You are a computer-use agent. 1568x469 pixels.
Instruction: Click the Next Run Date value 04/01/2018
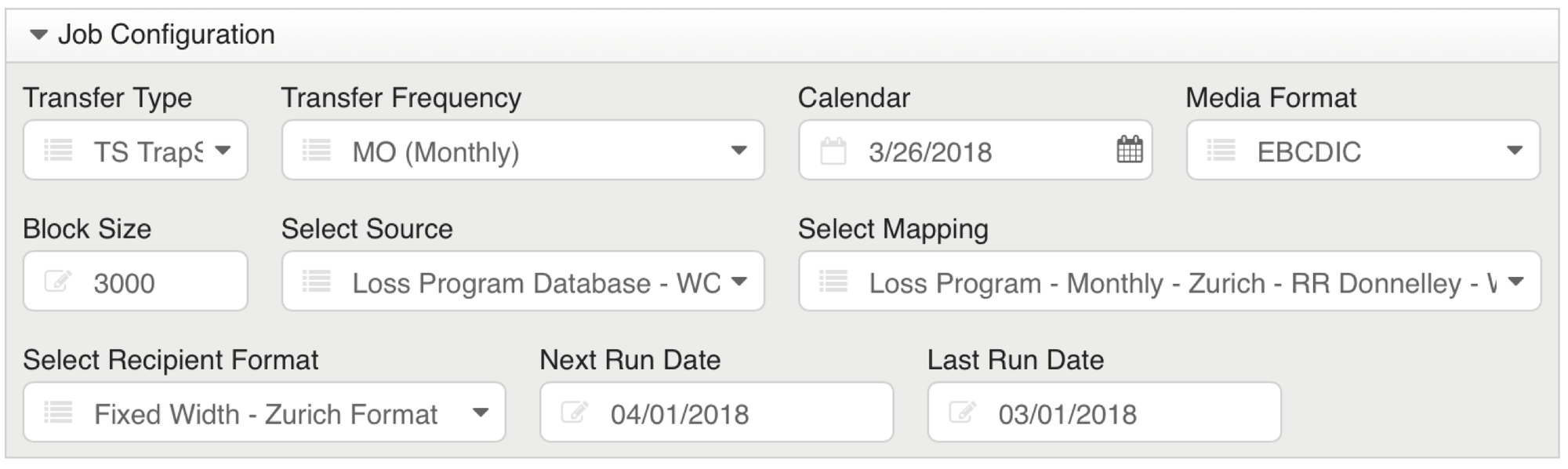pyautogui.click(x=680, y=414)
